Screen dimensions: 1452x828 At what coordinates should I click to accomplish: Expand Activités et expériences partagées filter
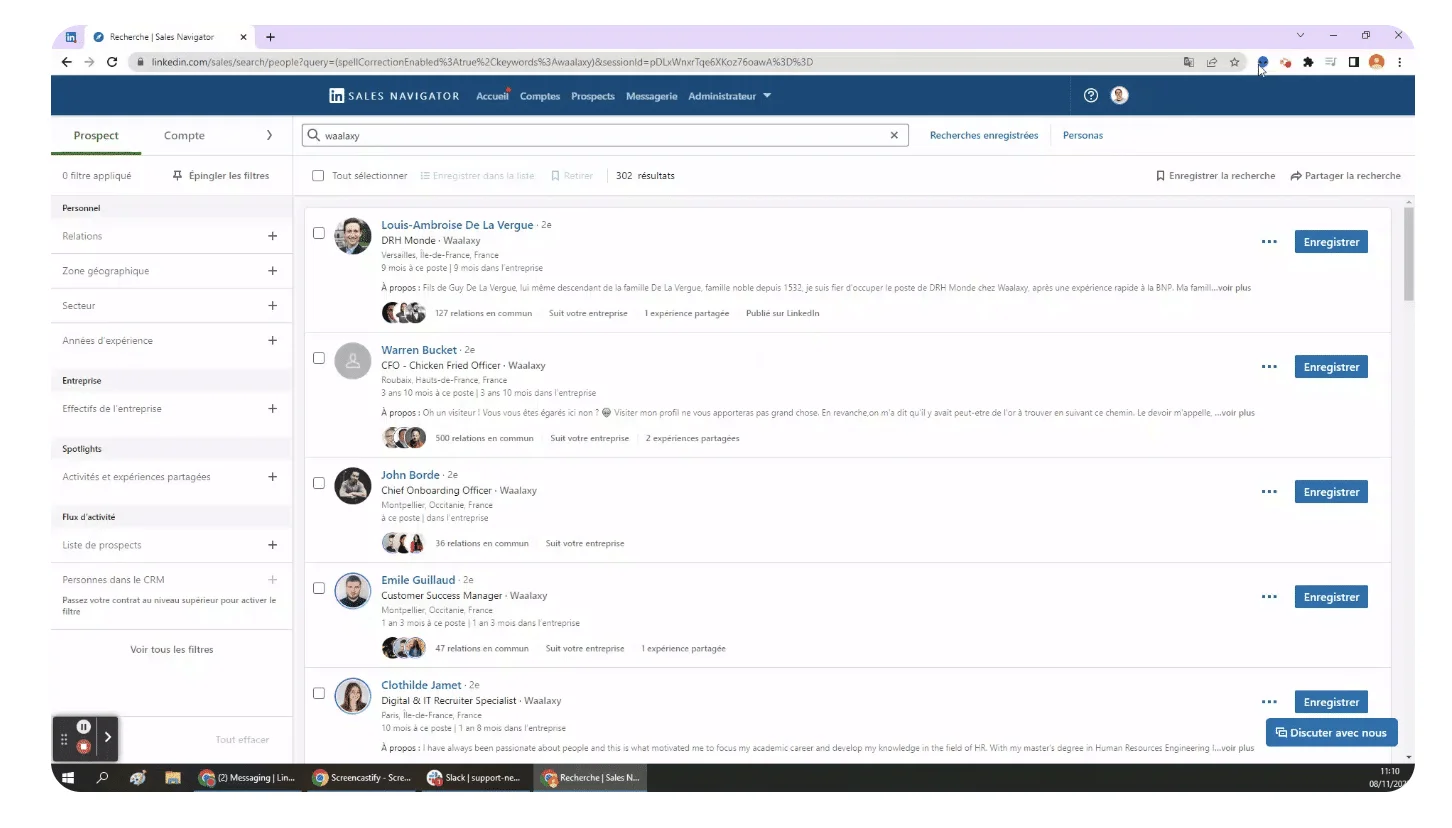pos(272,477)
